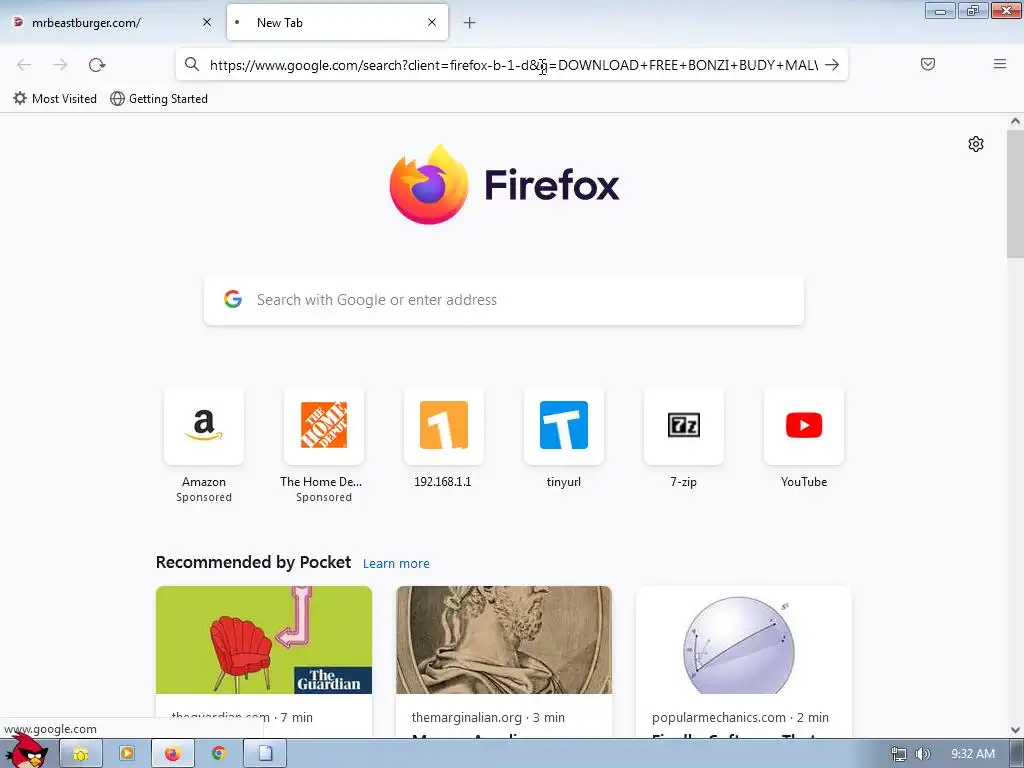Viewport: 1024px width, 768px height.
Task: Open a new tab with plus button
Action: (x=470, y=23)
